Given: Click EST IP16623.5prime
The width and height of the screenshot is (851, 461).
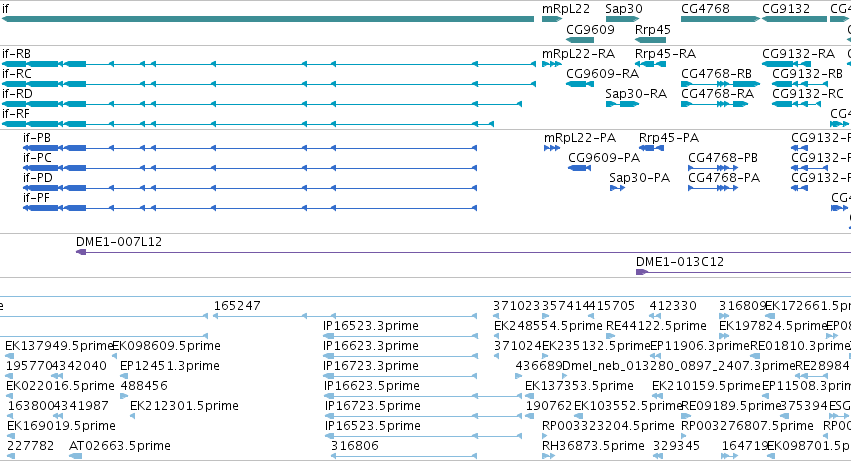Looking at the screenshot, I should (423, 396).
